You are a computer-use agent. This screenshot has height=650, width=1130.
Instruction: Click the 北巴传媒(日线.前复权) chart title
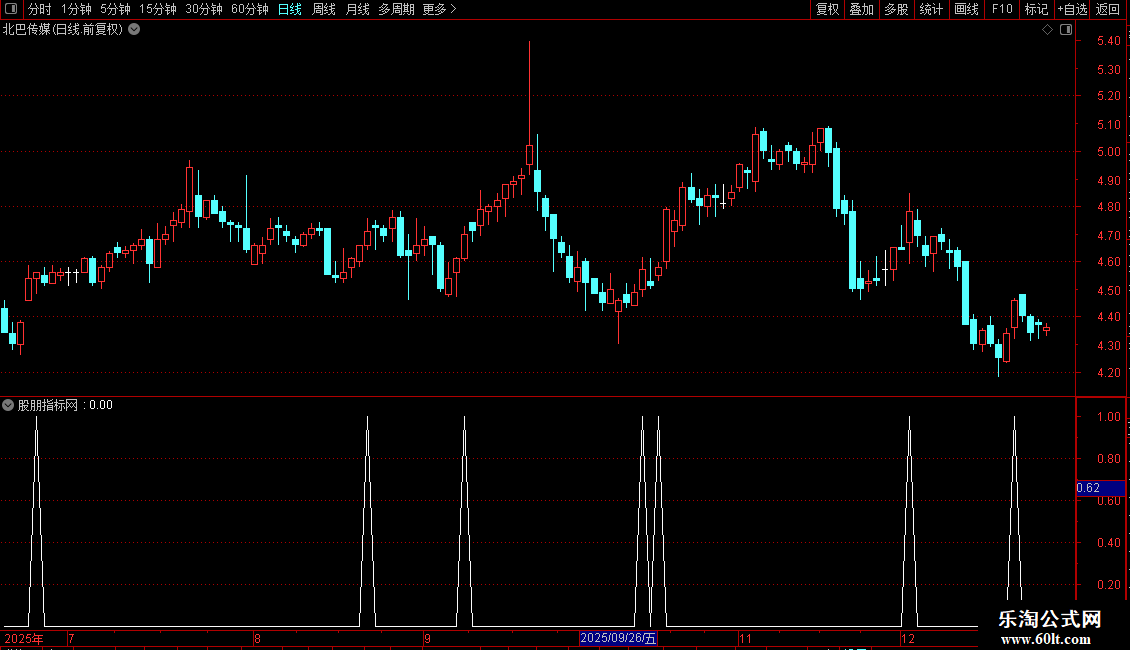tap(63, 30)
